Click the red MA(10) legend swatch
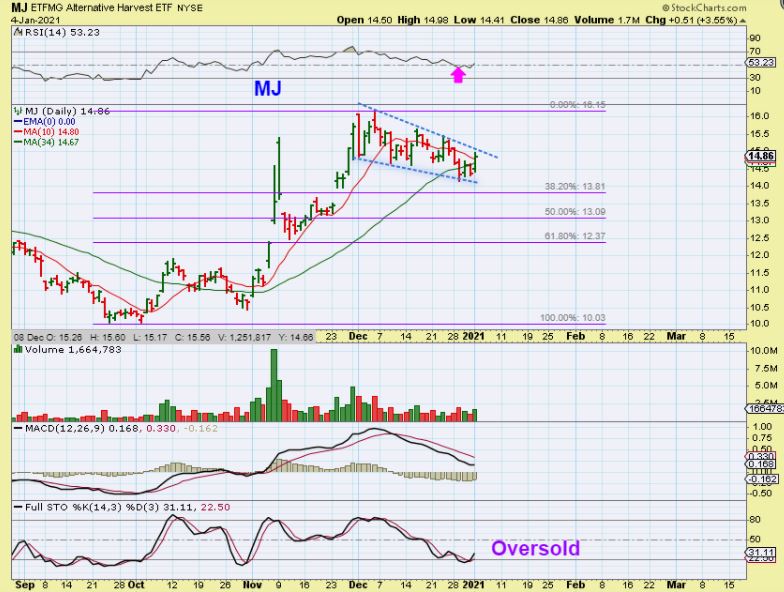 [x=18, y=132]
